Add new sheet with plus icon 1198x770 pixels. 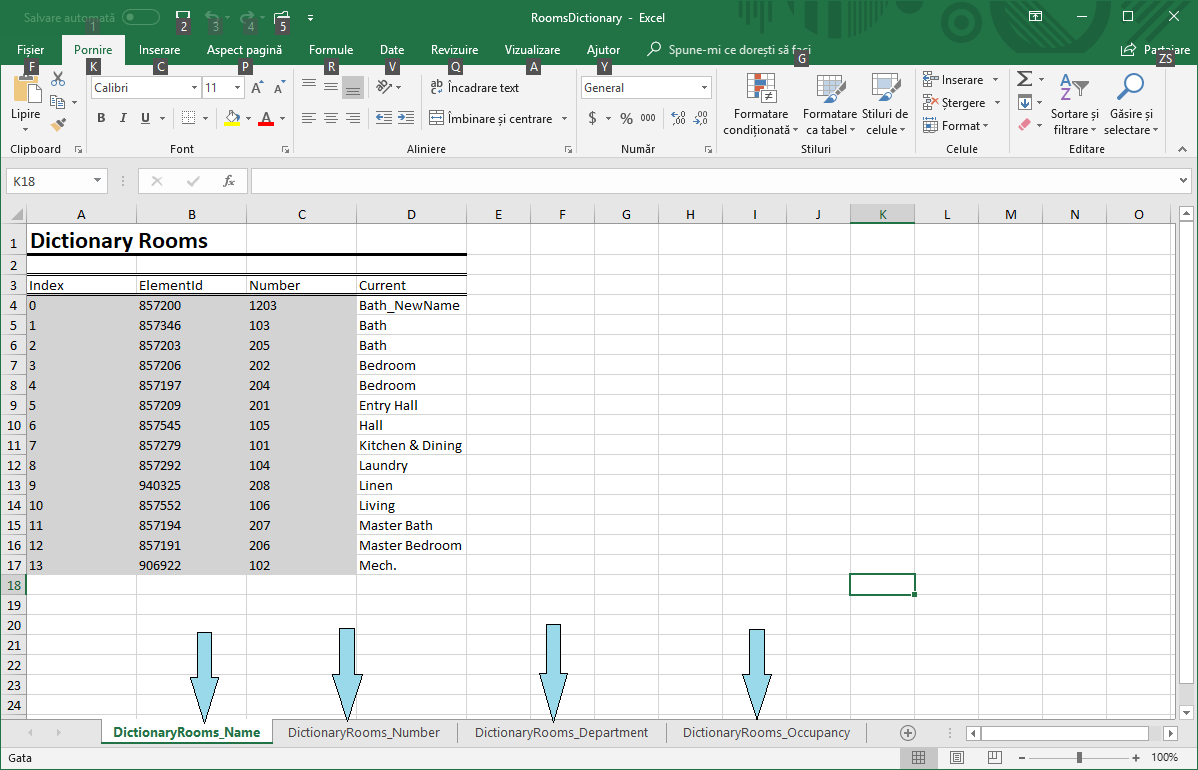[x=908, y=733]
